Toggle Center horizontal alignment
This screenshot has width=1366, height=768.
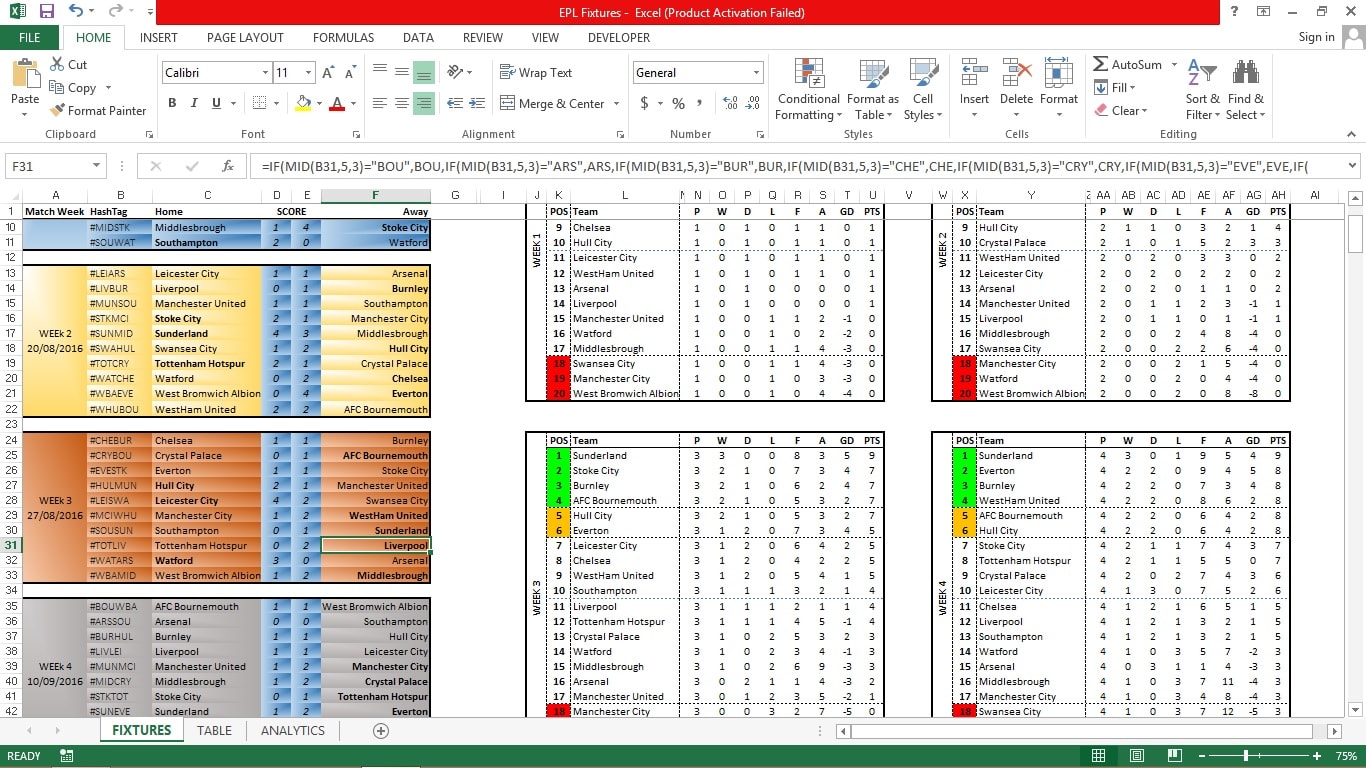click(402, 103)
